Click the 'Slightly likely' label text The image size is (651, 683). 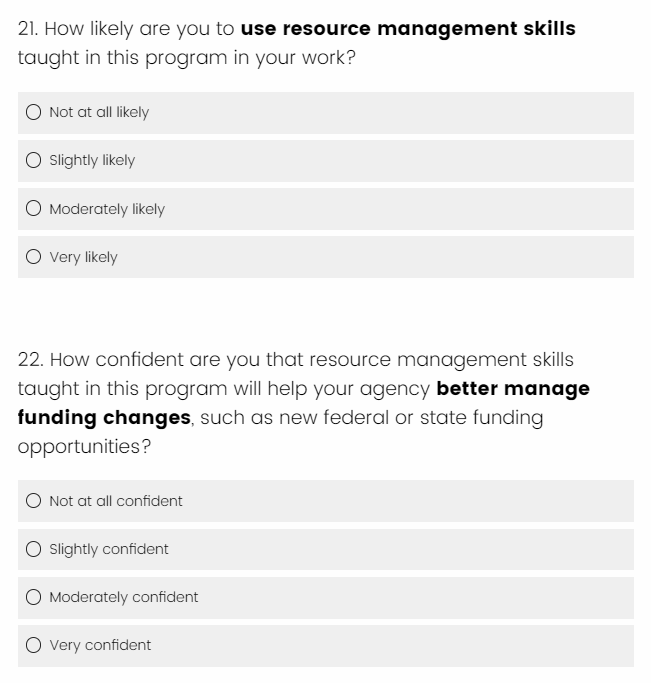pos(92,160)
